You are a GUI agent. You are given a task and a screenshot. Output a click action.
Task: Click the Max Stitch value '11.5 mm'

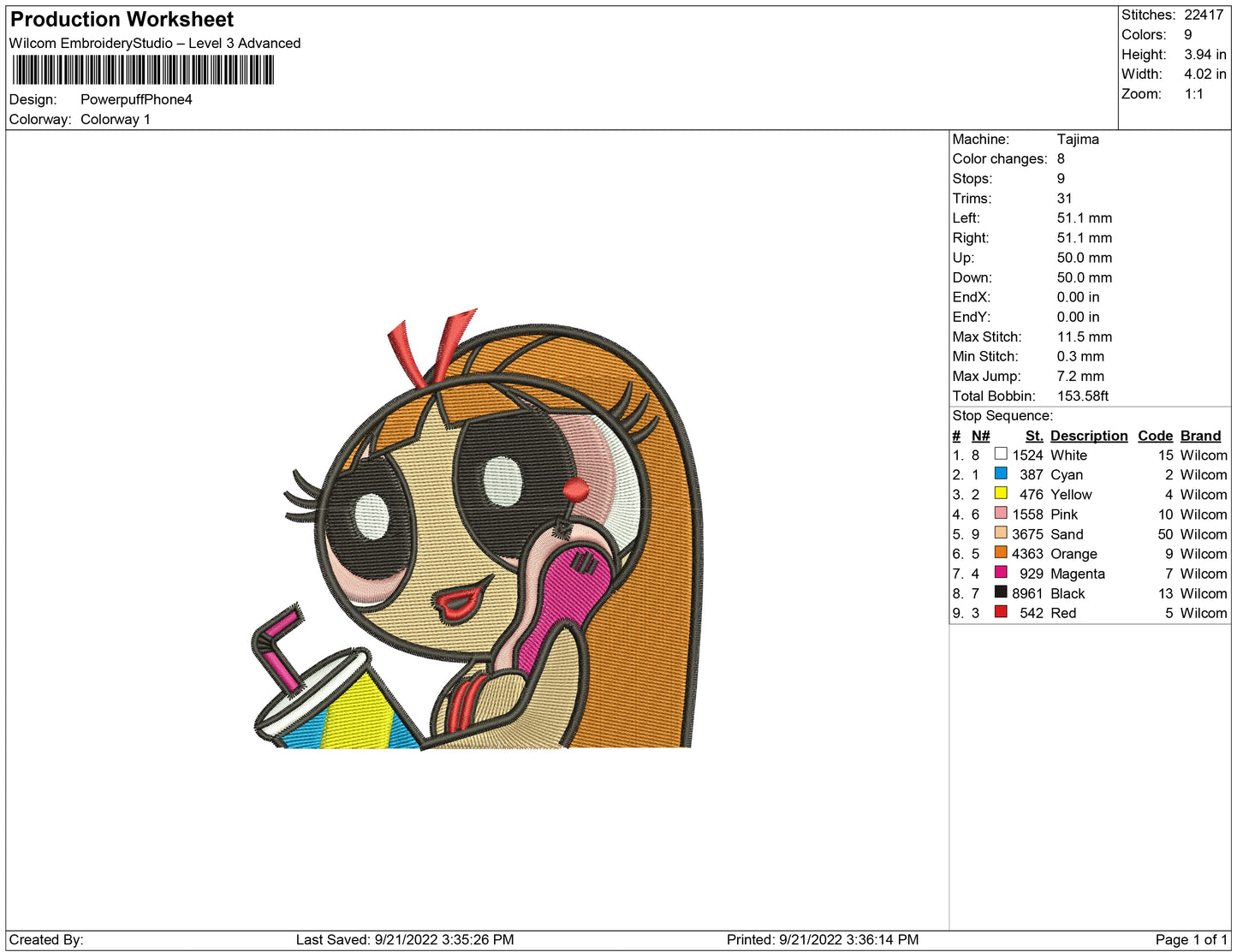click(x=1085, y=336)
